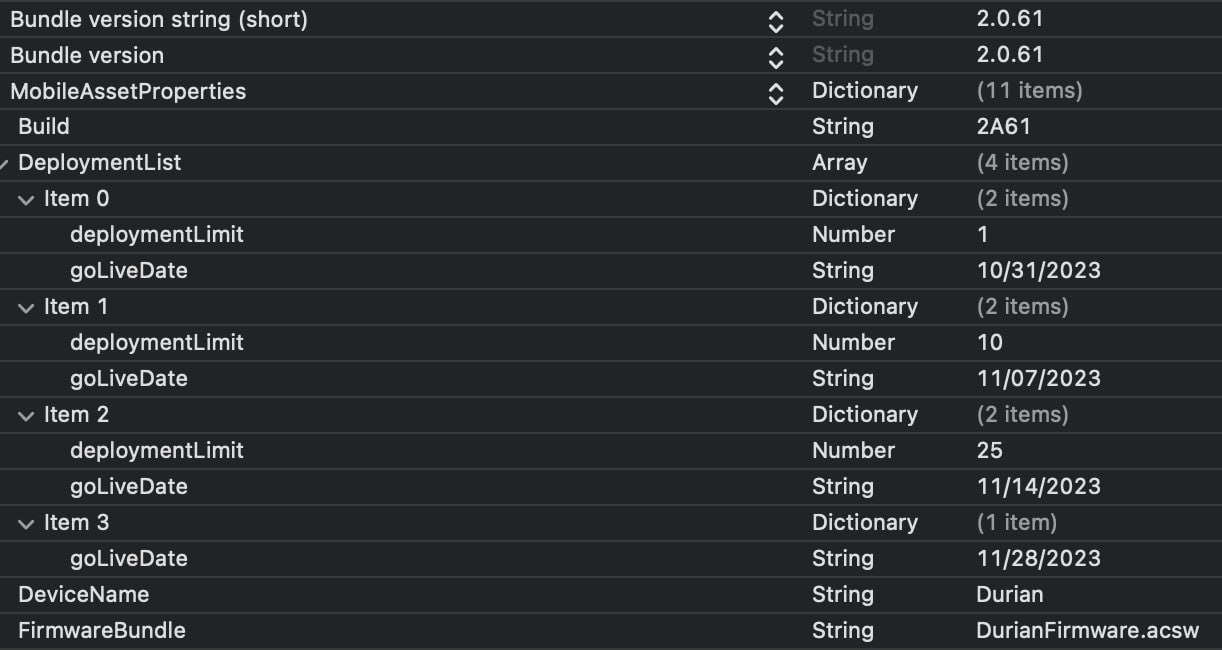Collapse the DeploymentList array
This screenshot has width=1222, height=650.
tap(4, 163)
